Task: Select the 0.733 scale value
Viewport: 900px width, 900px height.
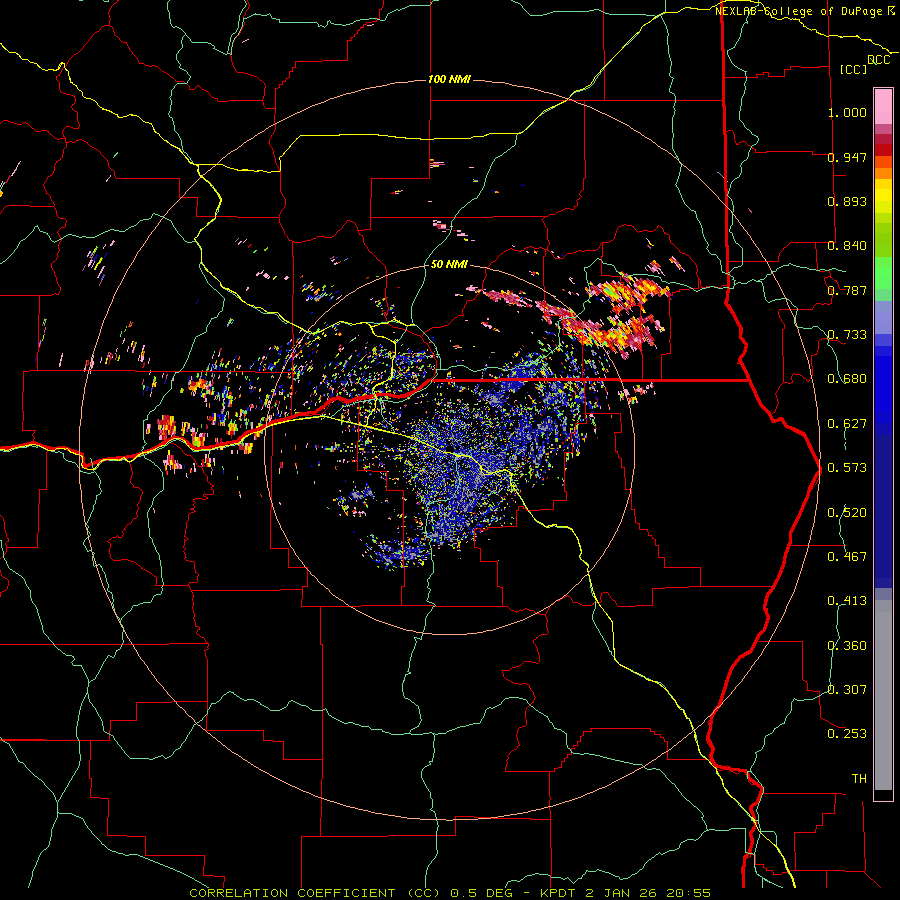Action: [x=847, y=335]
